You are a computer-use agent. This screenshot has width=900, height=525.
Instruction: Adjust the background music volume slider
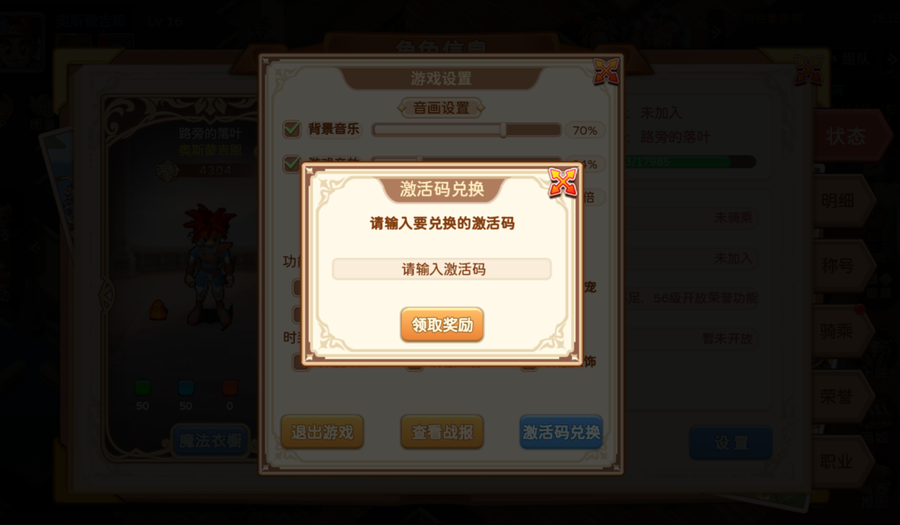[466, 130]
